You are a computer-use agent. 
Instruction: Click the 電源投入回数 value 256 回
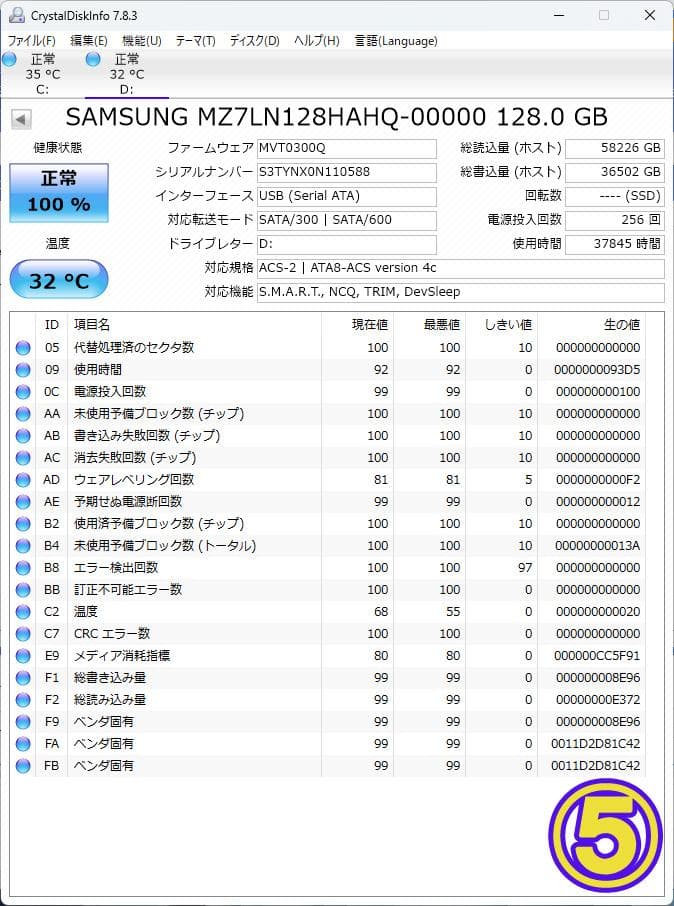pyautogui.click(x=615, y=220)
